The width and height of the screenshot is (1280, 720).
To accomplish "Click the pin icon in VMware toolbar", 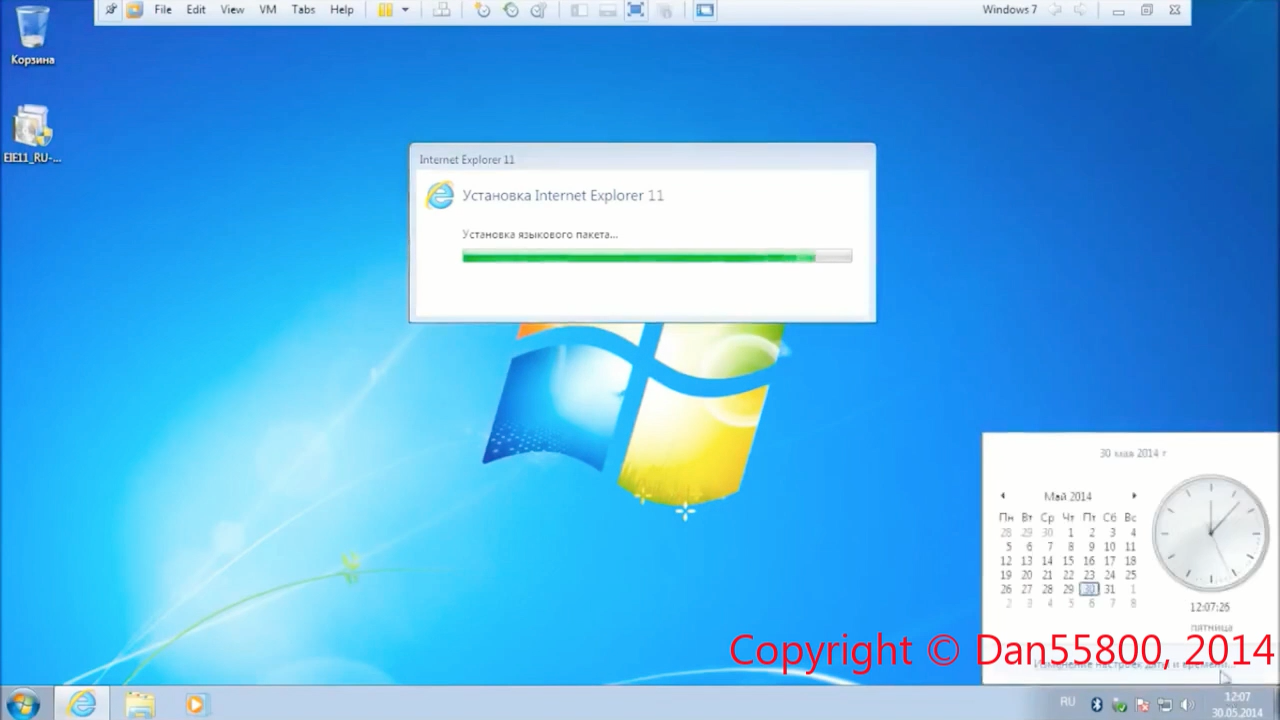I will (x=111, y=10).
